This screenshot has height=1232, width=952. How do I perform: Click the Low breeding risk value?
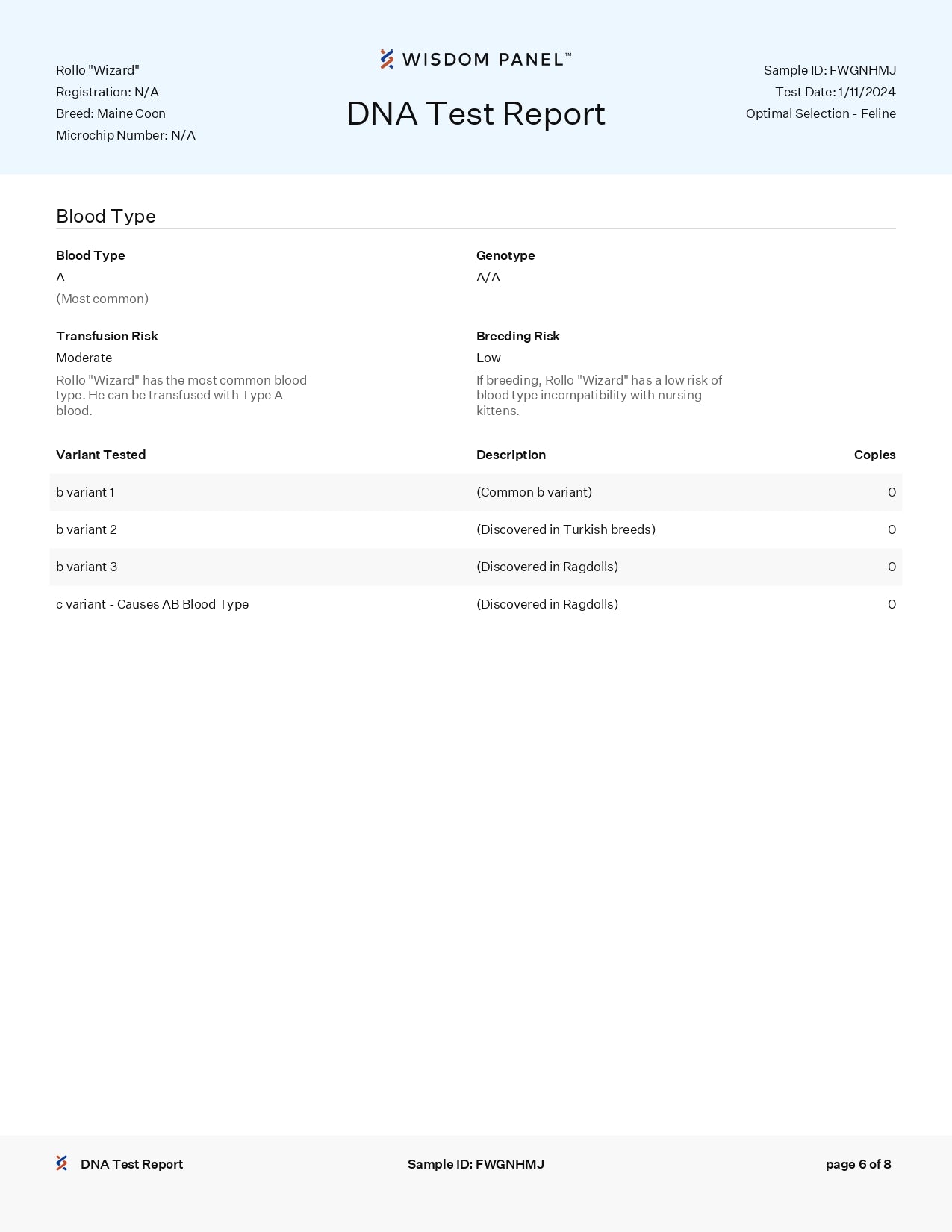coord(488,358)
